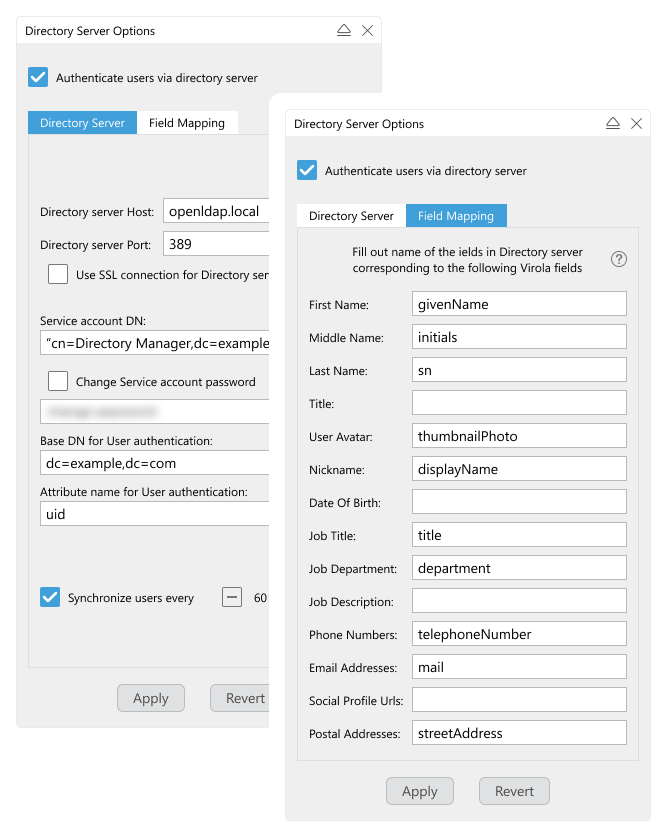Switch to the Directory Server tab
The width and height of the screenshot is (667, 837).
point(350,215)
